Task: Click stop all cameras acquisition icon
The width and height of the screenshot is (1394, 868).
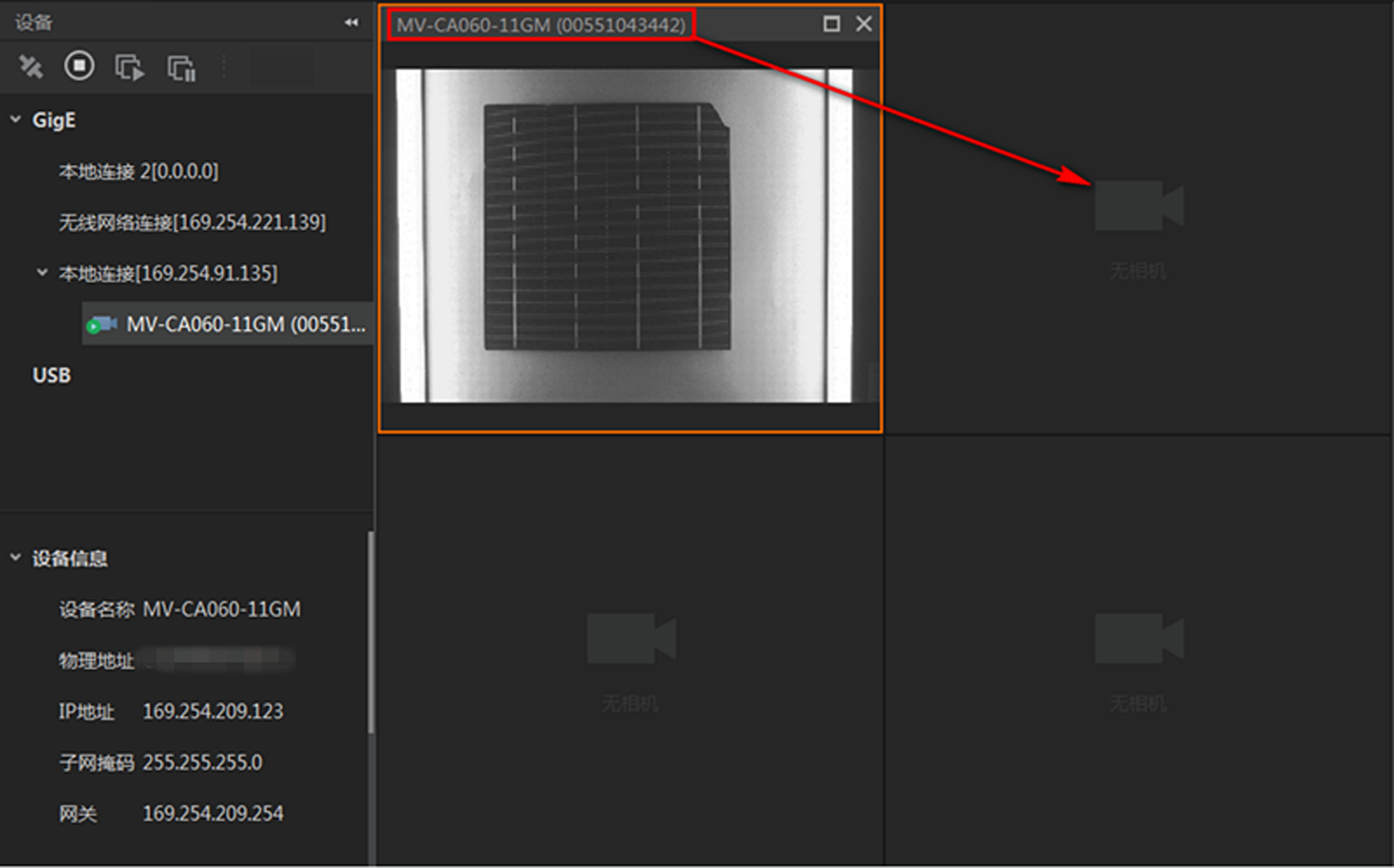Action: pos(181,67)
